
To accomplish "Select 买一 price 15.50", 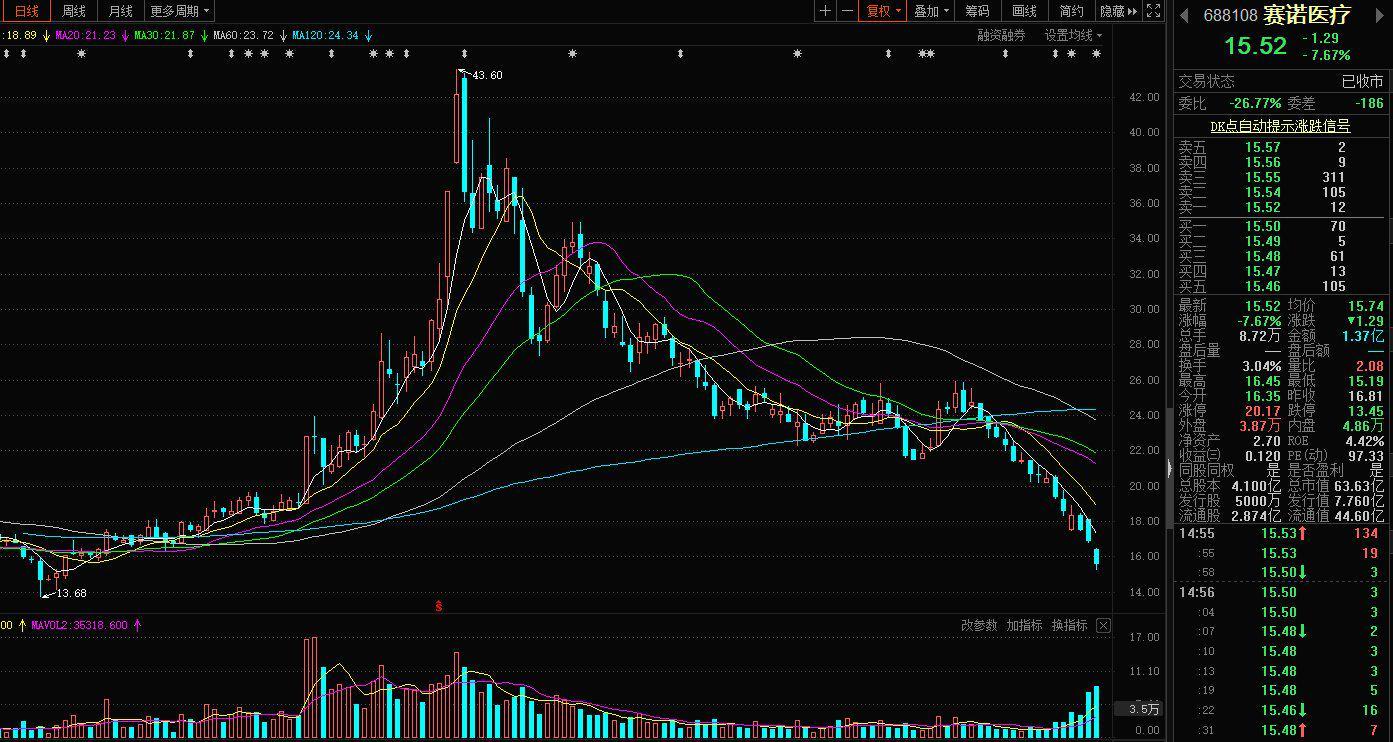I will point(1262,227).
